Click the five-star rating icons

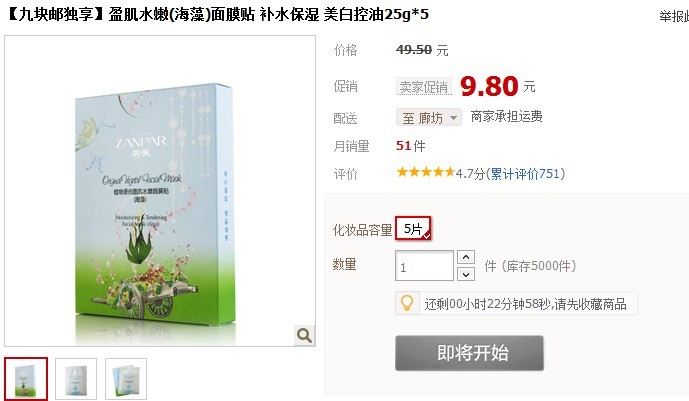pos(425,172)
